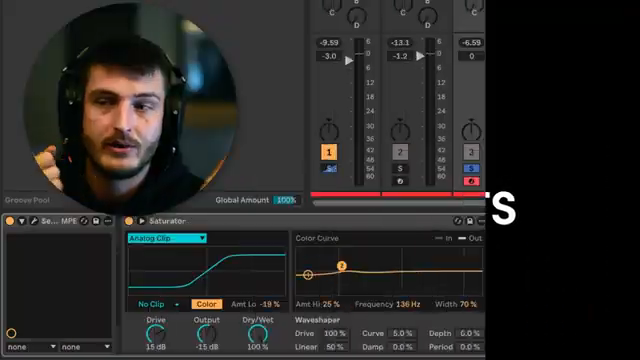Select node 2 on the Color Curve
640x360 pixels.
coord(342,266)
